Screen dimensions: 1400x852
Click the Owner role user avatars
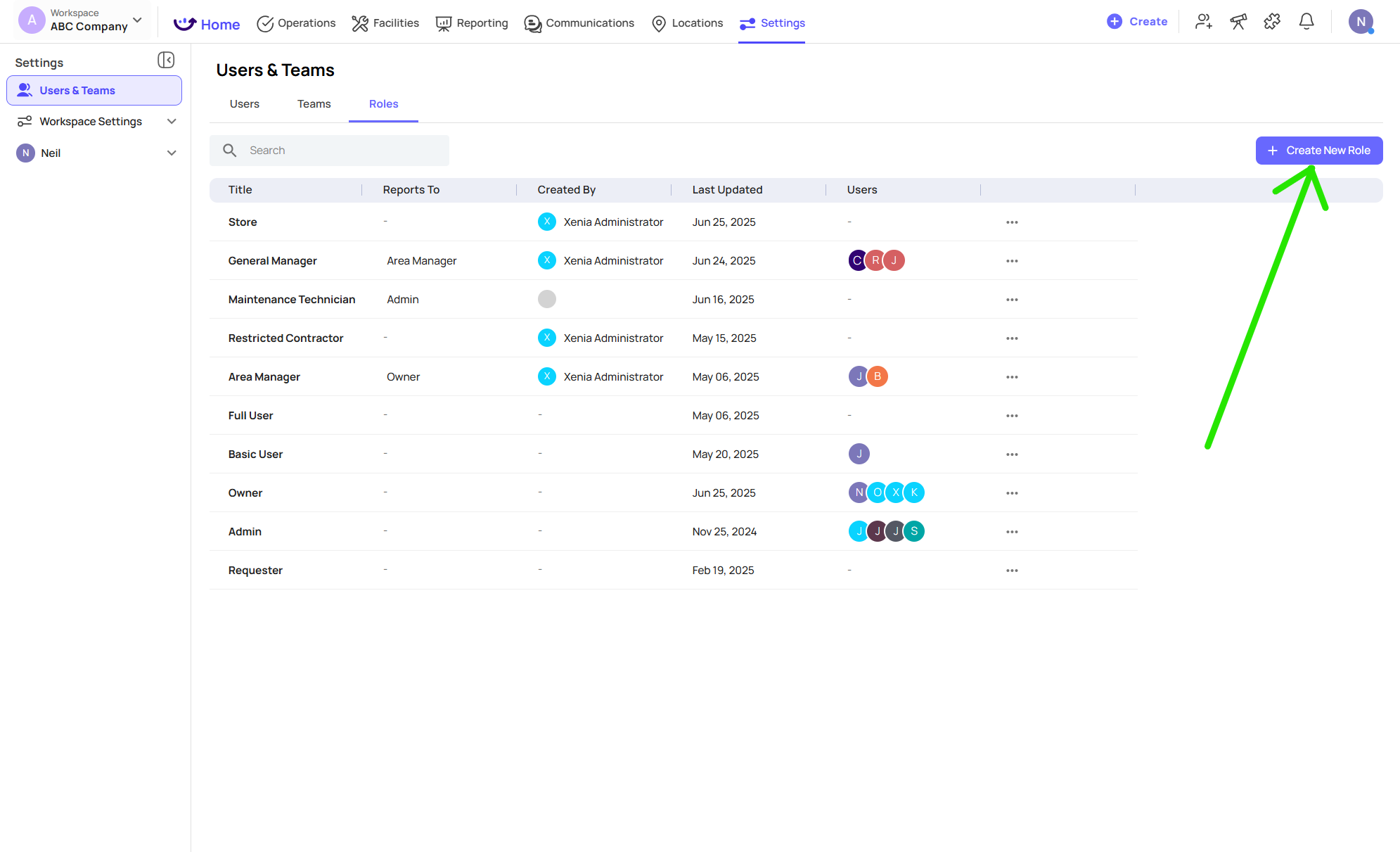[886, 493]
